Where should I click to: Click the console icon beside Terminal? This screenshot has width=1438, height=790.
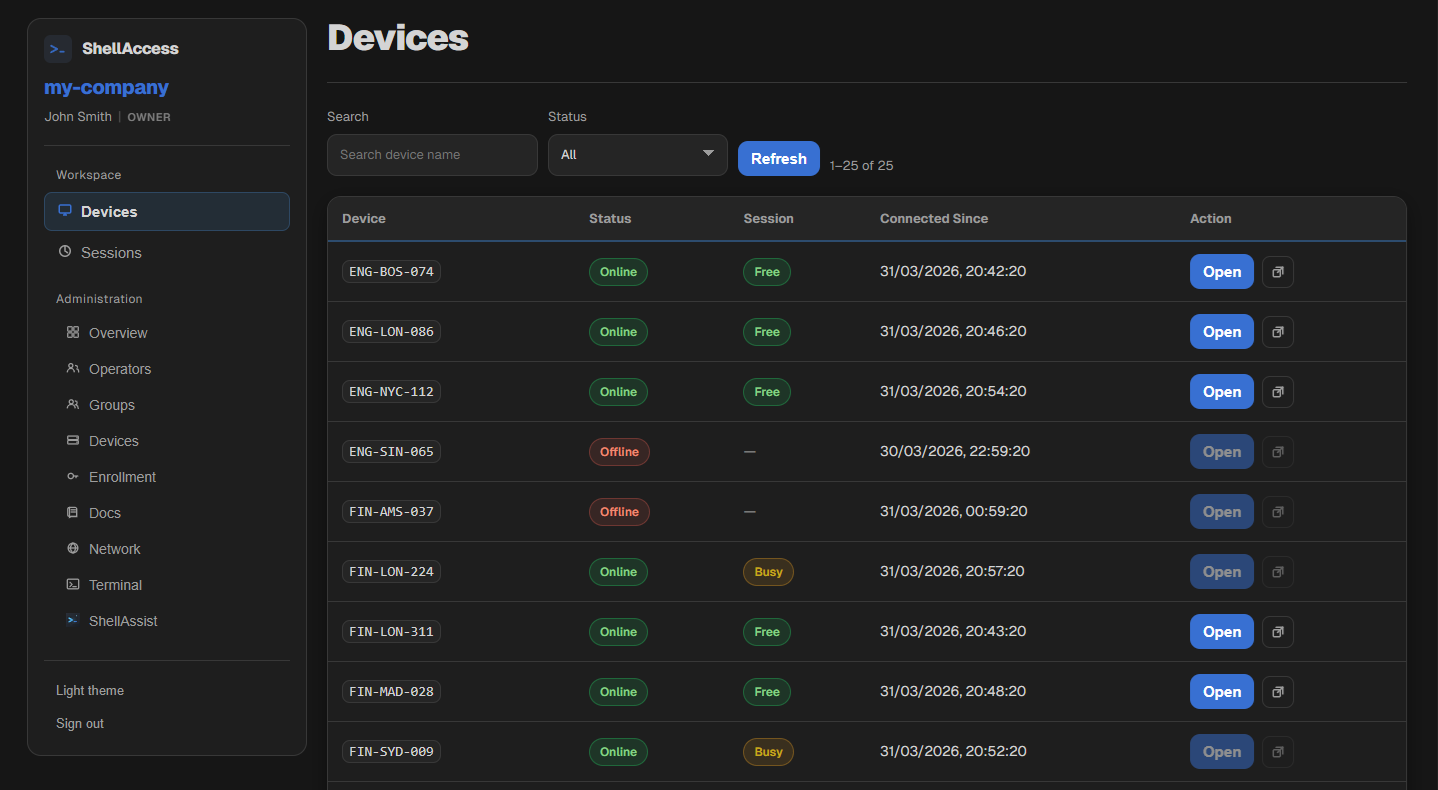click(73, 584)
